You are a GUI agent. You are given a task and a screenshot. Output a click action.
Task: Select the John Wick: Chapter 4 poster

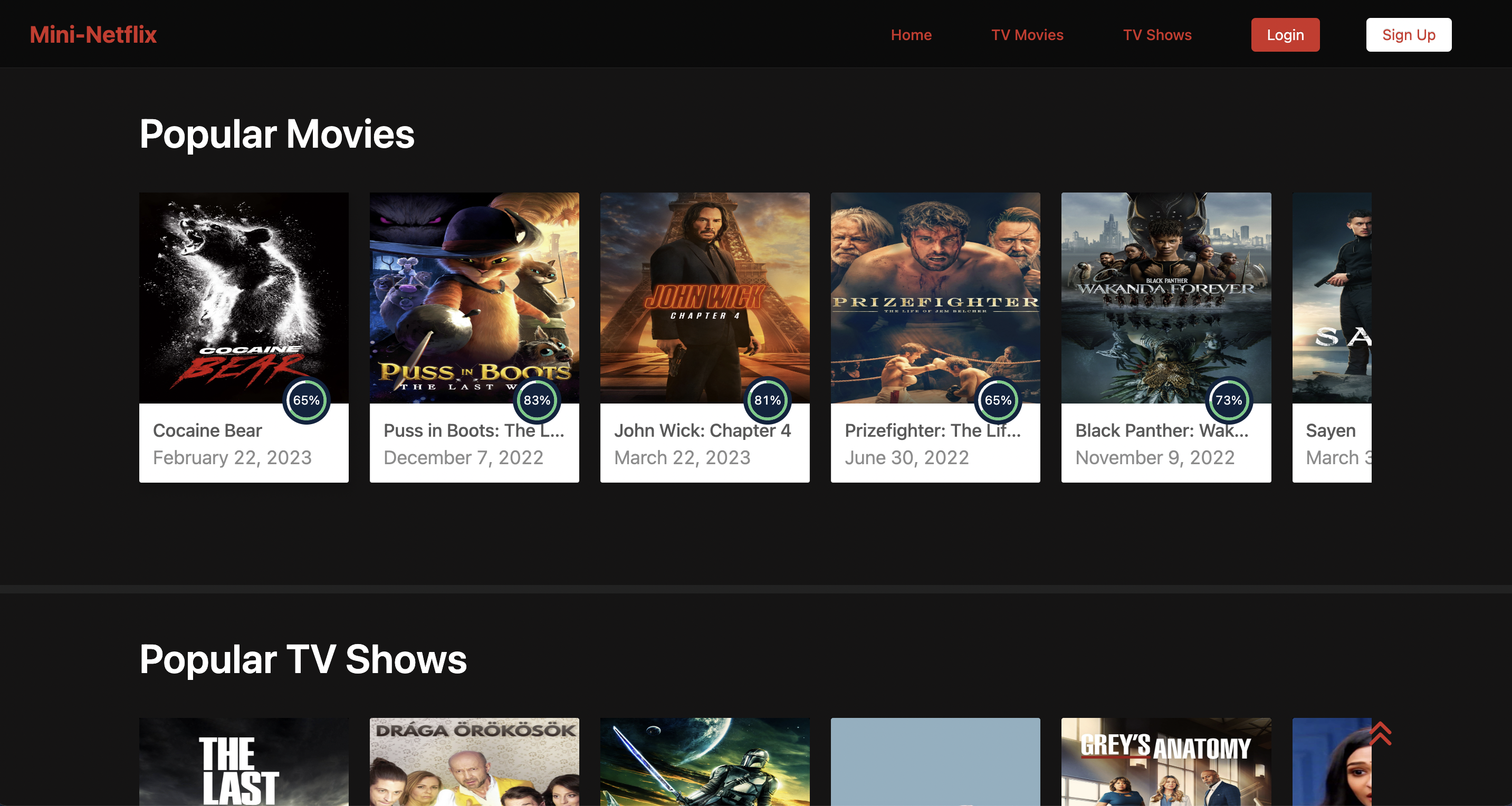[704, 293]
